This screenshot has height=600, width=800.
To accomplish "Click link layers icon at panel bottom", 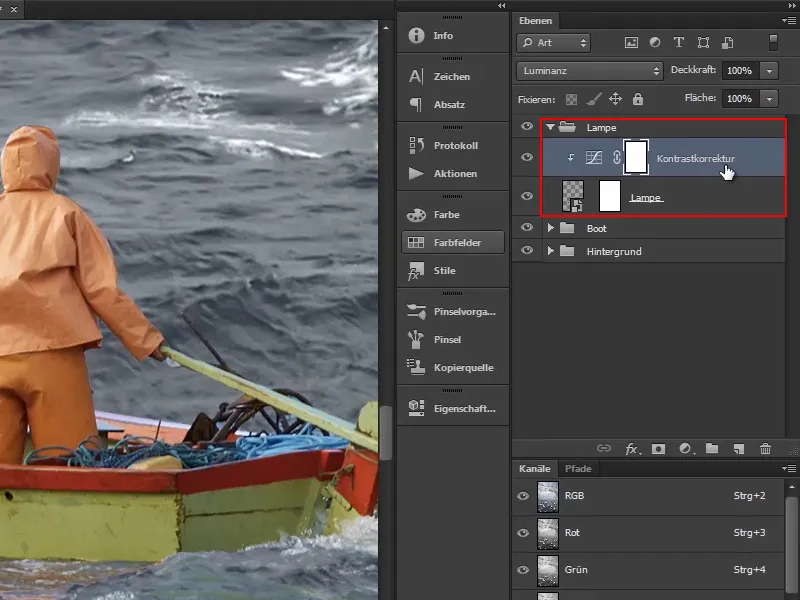I will point(604,448).
